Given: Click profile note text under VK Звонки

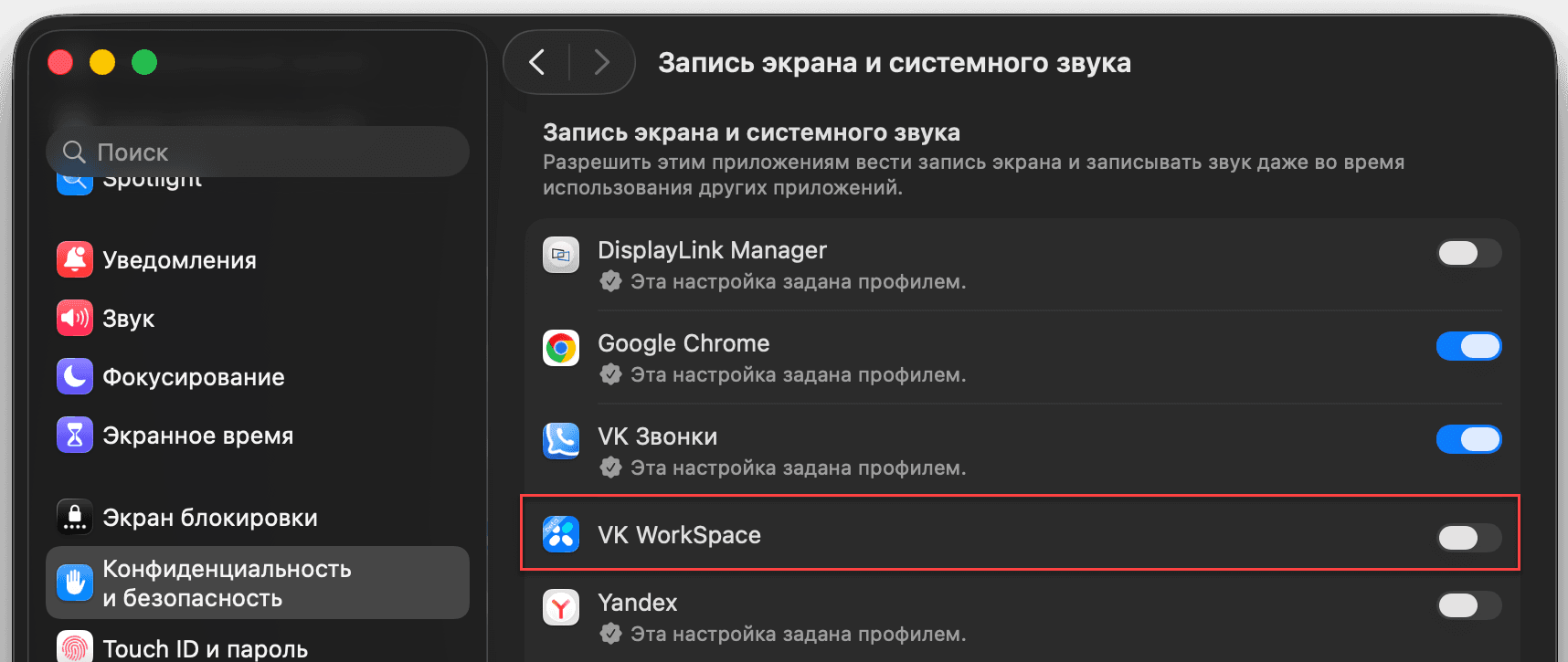Looking at the screenshot, I should [x=798, y=468].
